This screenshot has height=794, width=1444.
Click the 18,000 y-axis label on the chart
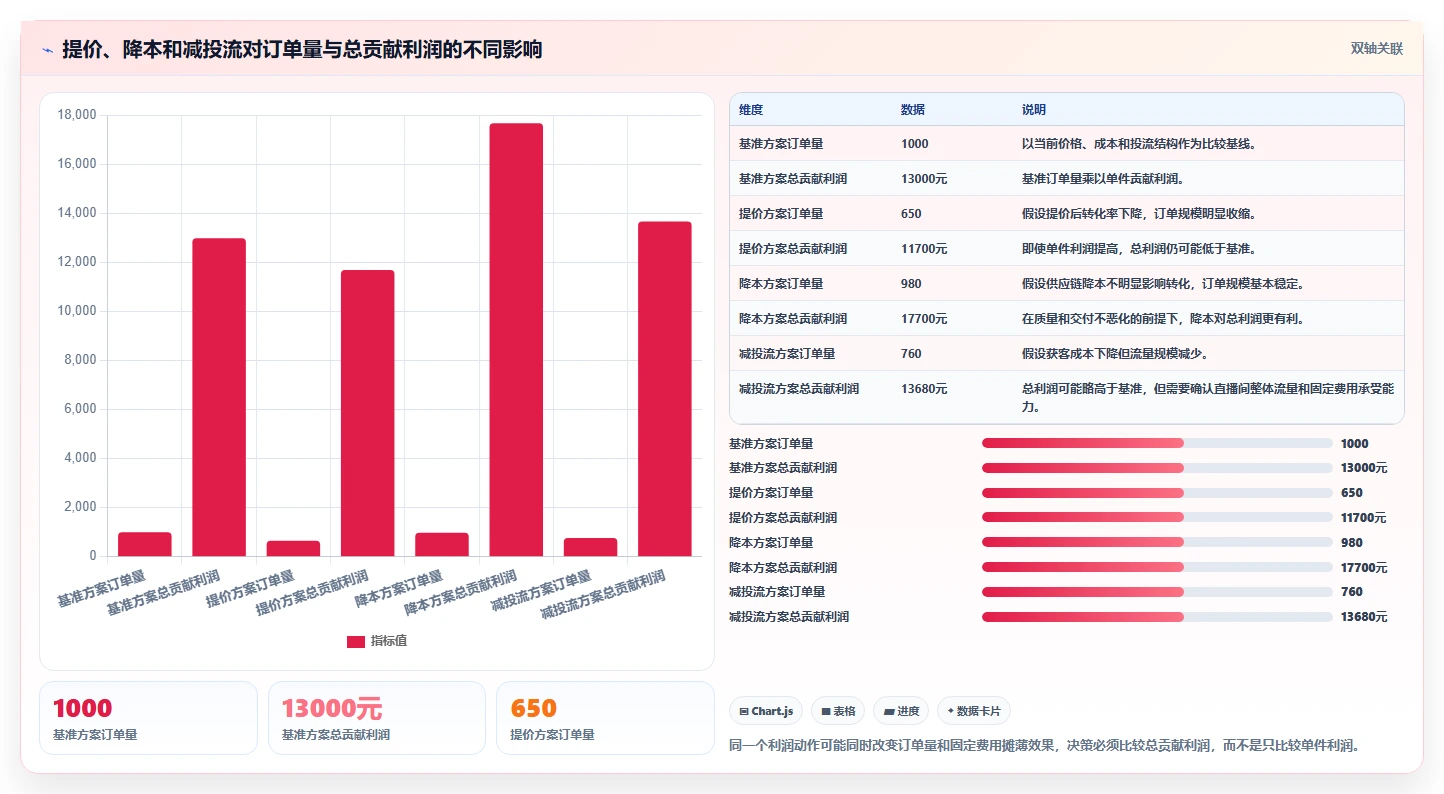(77, 115)
